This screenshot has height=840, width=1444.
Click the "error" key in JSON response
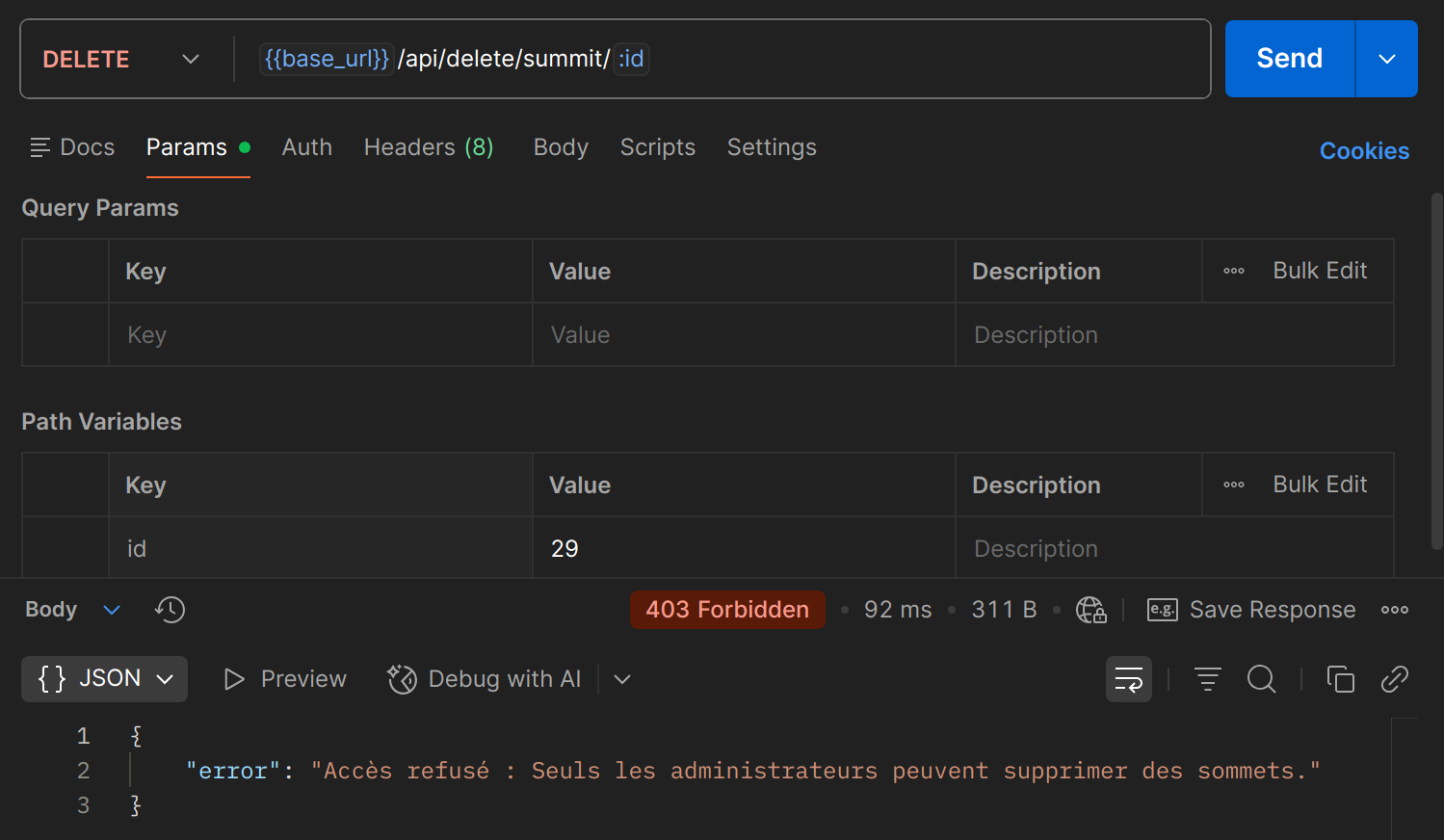pyautogui.click(x=233, y=771)
